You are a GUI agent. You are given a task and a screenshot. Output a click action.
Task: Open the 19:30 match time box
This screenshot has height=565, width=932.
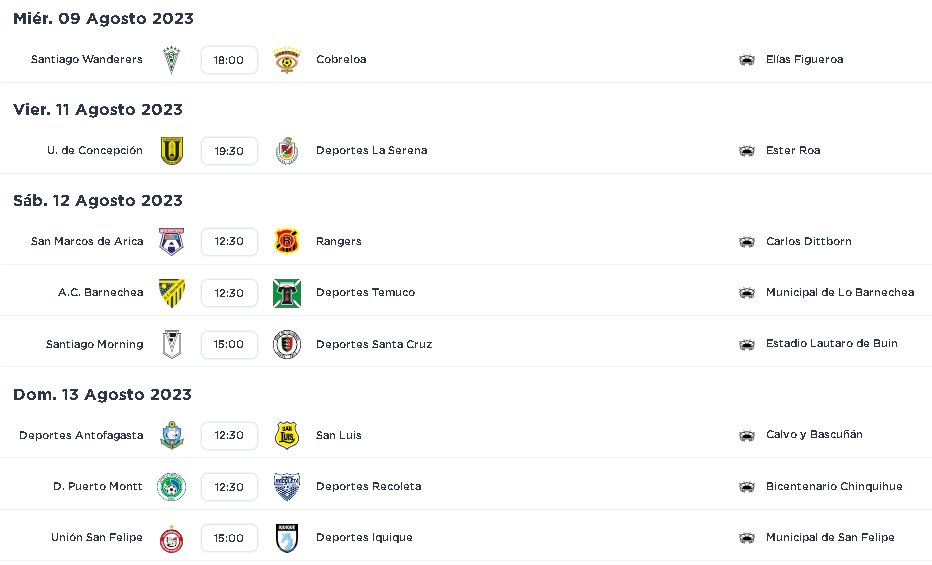[x=229, y=151]
